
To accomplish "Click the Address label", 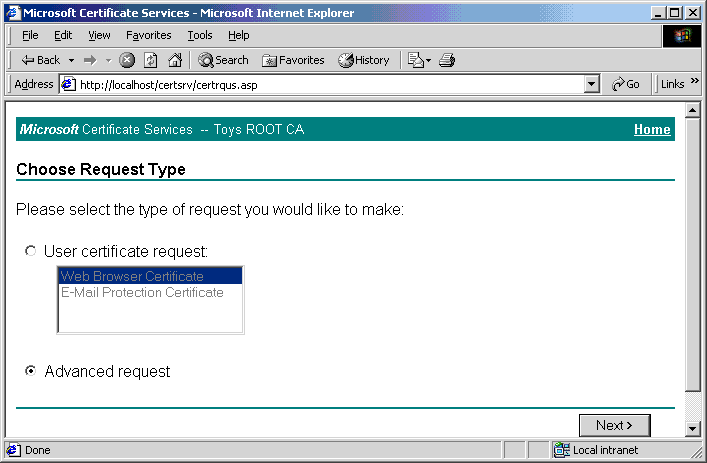I will 34,84.
